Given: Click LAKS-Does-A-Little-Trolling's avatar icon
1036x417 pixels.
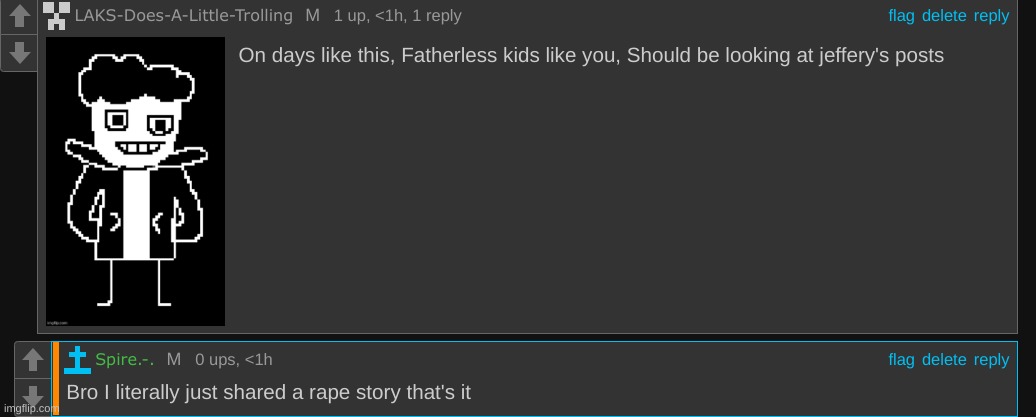Looking at the screenshot, I should pos(57,15).
